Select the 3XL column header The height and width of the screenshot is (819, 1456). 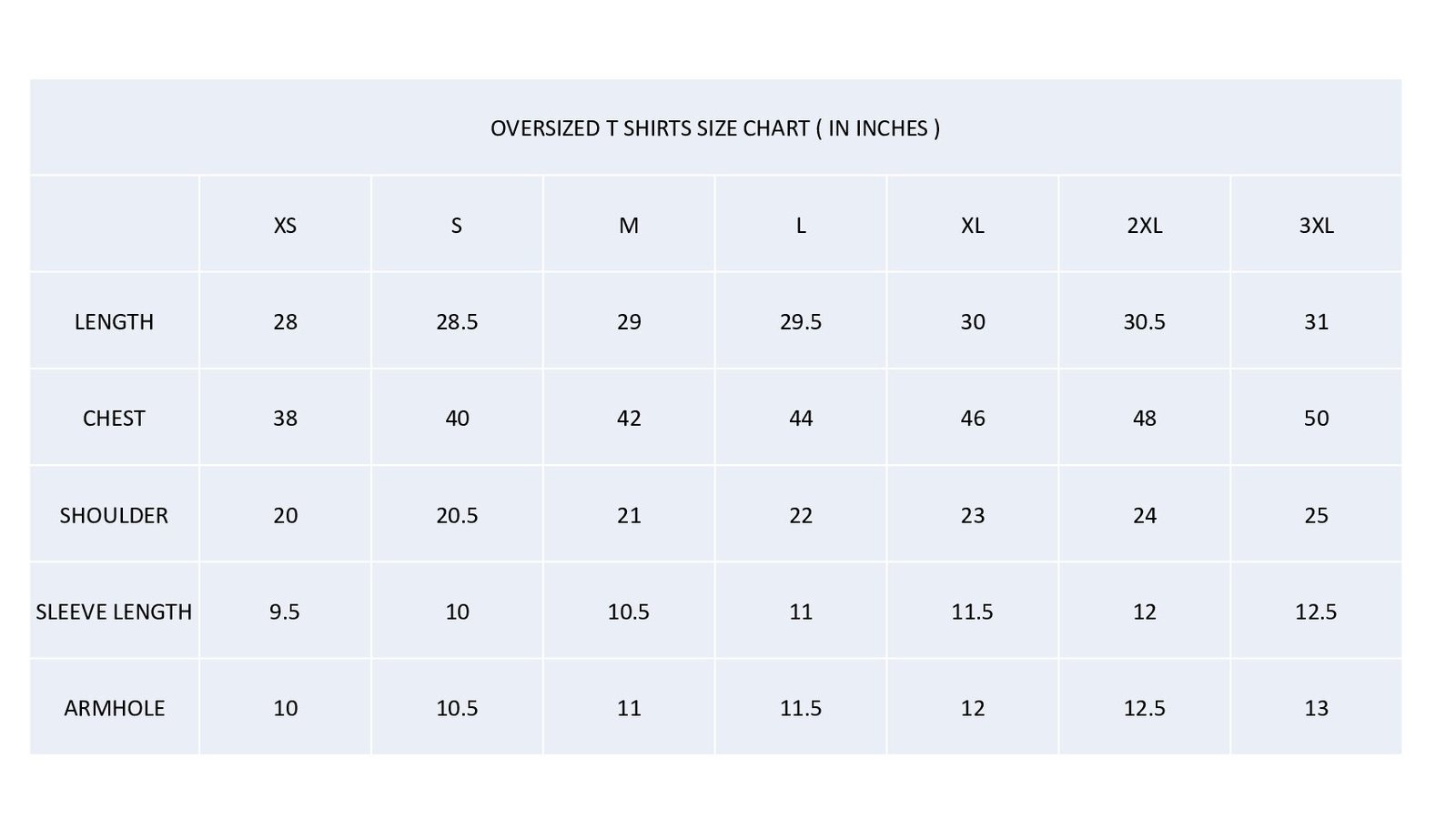(1316, 226)
